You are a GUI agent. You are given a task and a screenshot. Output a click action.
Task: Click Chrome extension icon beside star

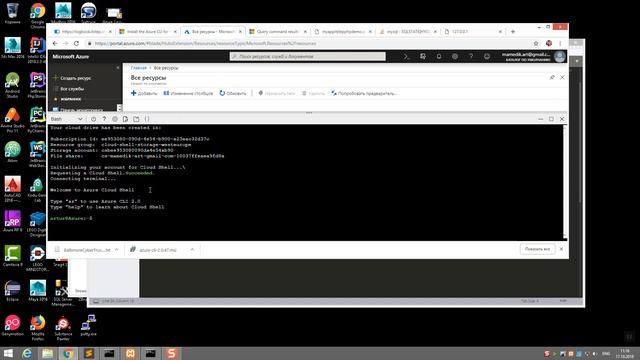coord(549,43)
